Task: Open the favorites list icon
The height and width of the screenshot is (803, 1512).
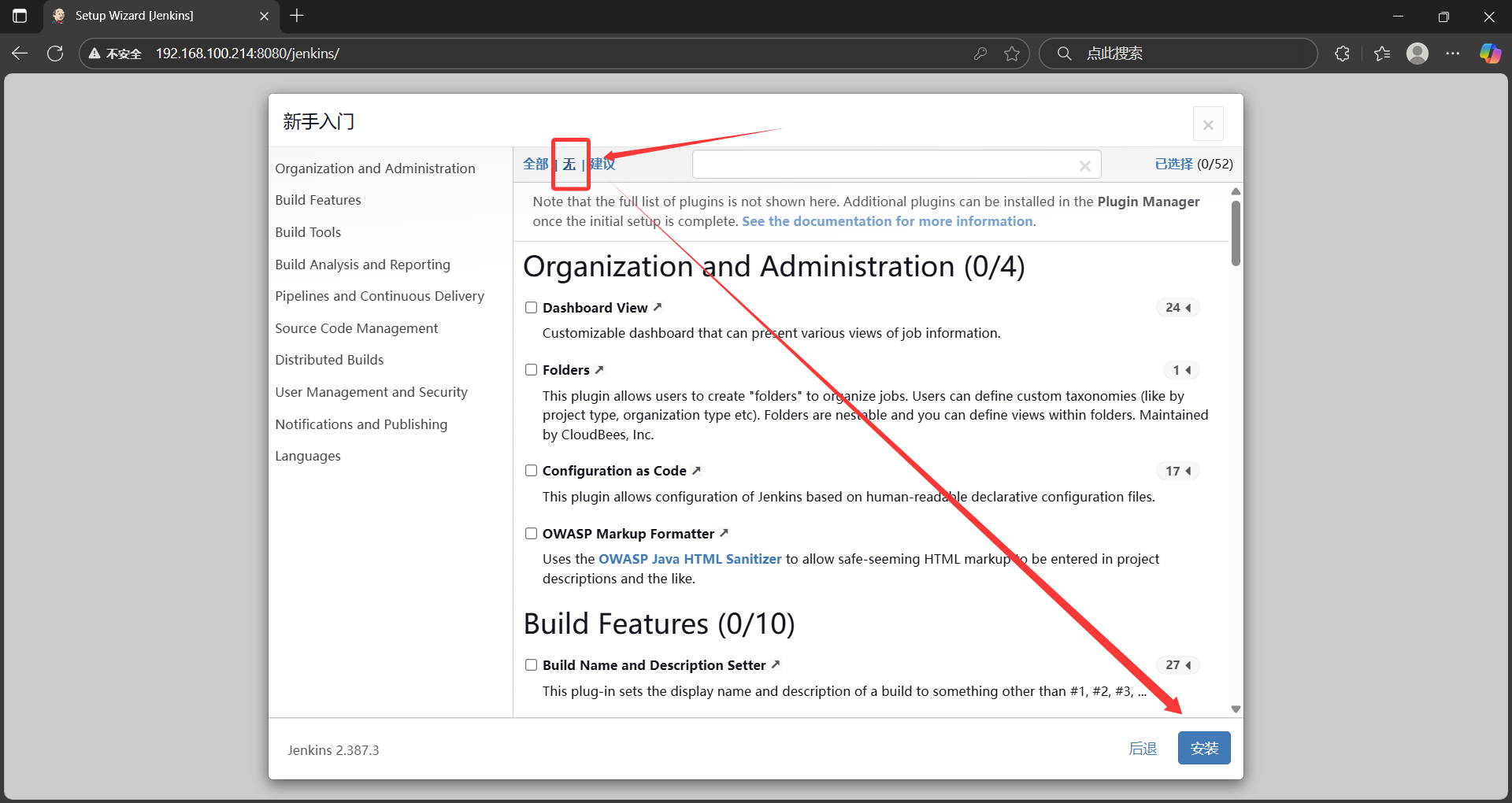Action: pyautogui.click(x=1382, y=54)
